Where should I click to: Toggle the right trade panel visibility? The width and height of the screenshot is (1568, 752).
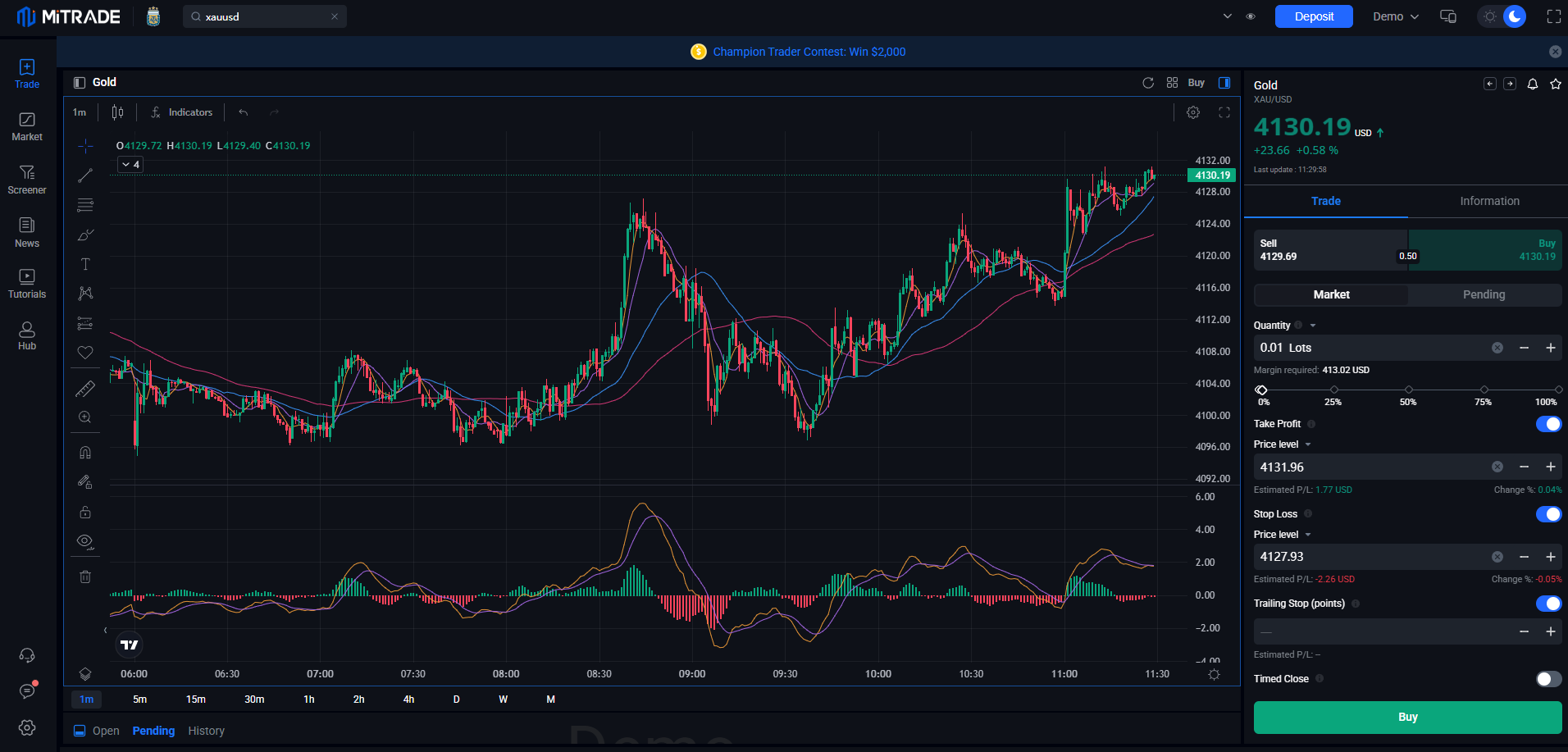click(1224, 83)
